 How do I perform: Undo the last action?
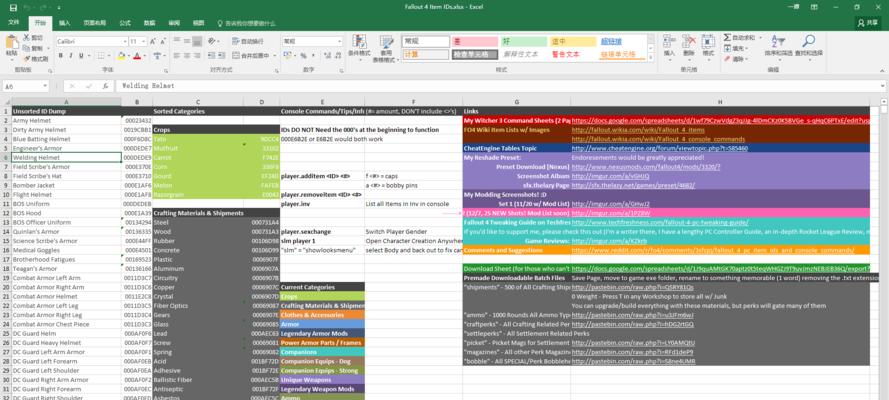(28, 7)
